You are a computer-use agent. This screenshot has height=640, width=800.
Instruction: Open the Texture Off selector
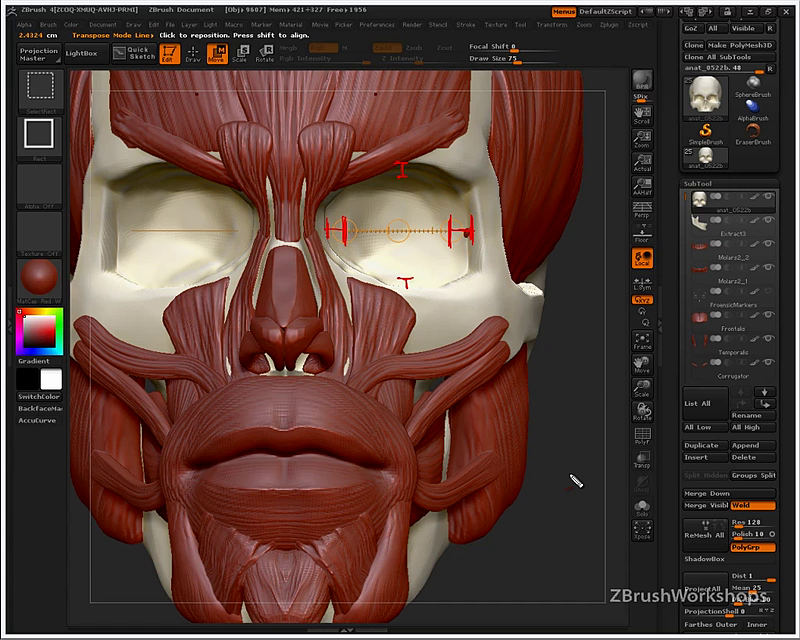click(x=39, y=234)
